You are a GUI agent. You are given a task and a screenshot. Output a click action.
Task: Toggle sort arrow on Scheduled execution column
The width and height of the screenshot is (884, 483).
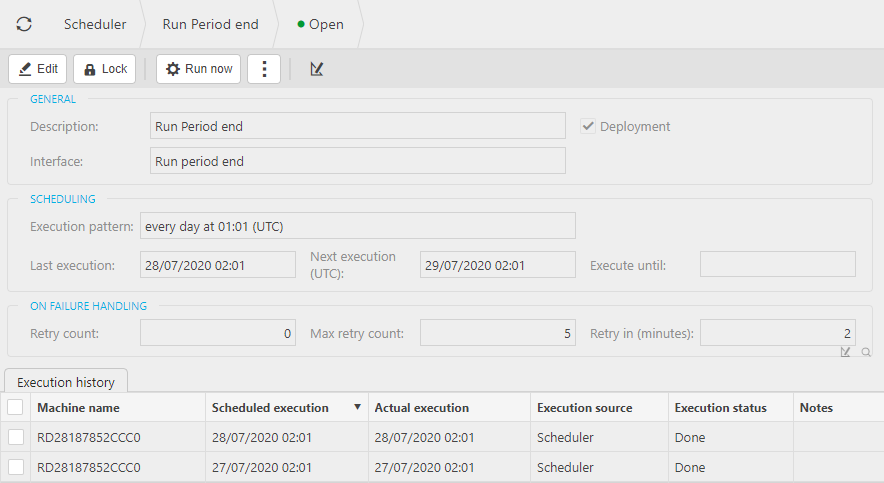tap(357, 407)
